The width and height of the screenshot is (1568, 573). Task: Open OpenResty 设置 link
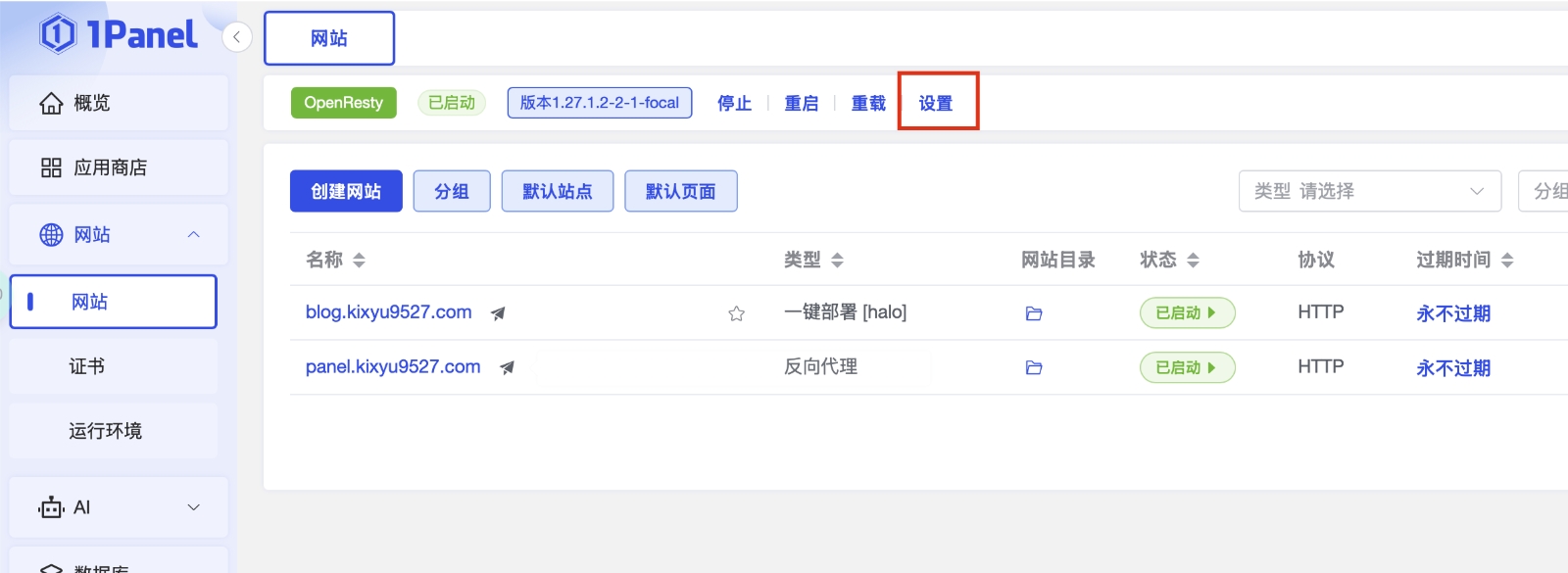click(936, 103)
